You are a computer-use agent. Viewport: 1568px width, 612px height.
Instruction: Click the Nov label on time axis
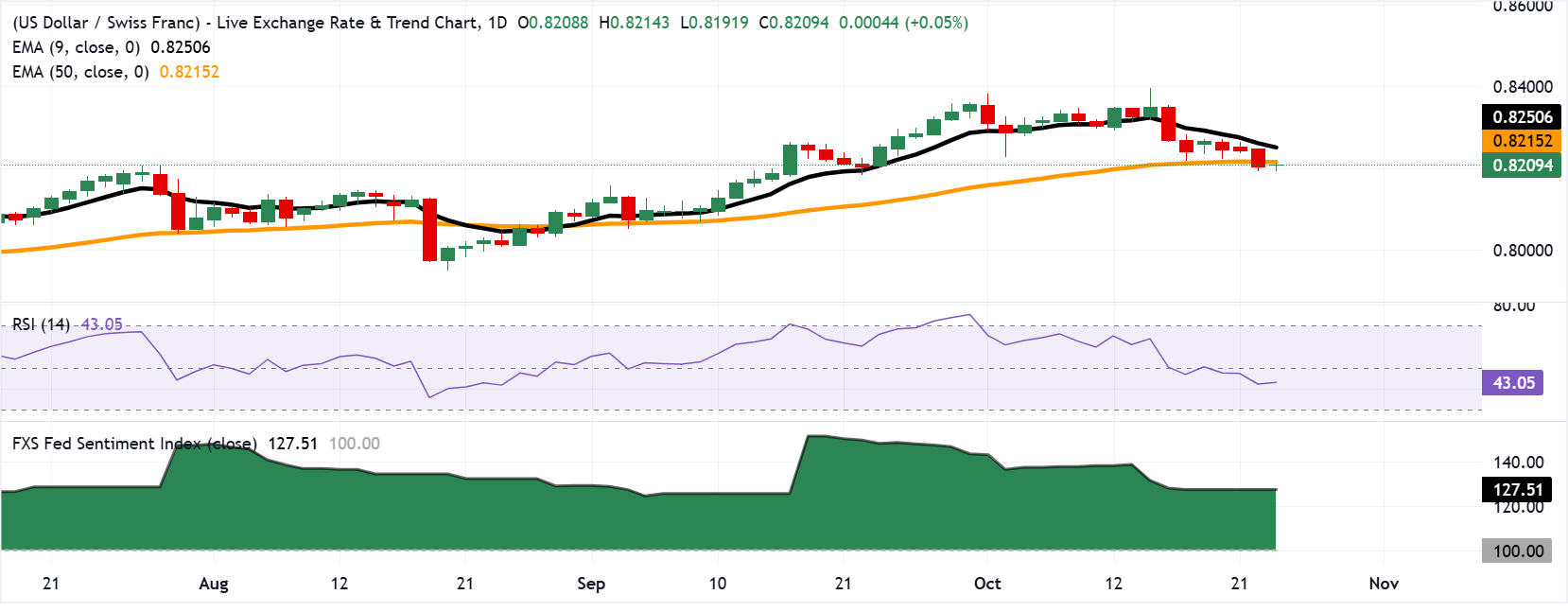tap(1384, 584)
